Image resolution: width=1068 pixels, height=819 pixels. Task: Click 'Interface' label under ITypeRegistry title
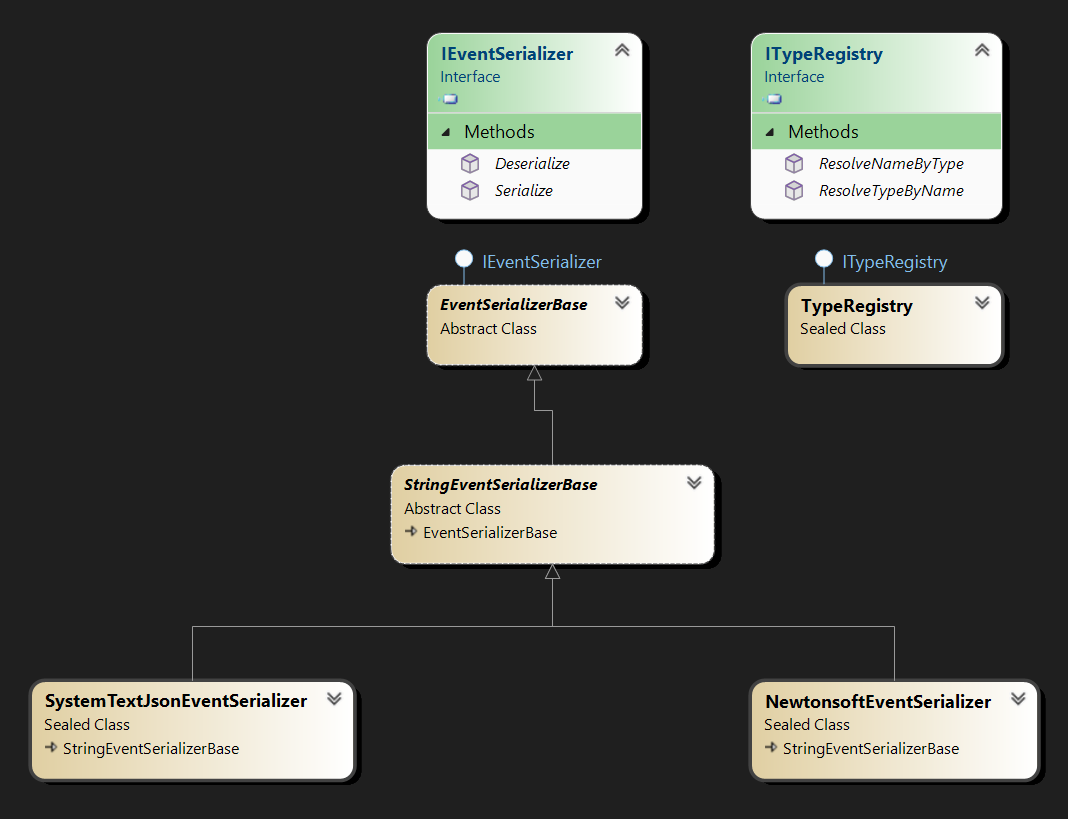[x=794, y=76]
